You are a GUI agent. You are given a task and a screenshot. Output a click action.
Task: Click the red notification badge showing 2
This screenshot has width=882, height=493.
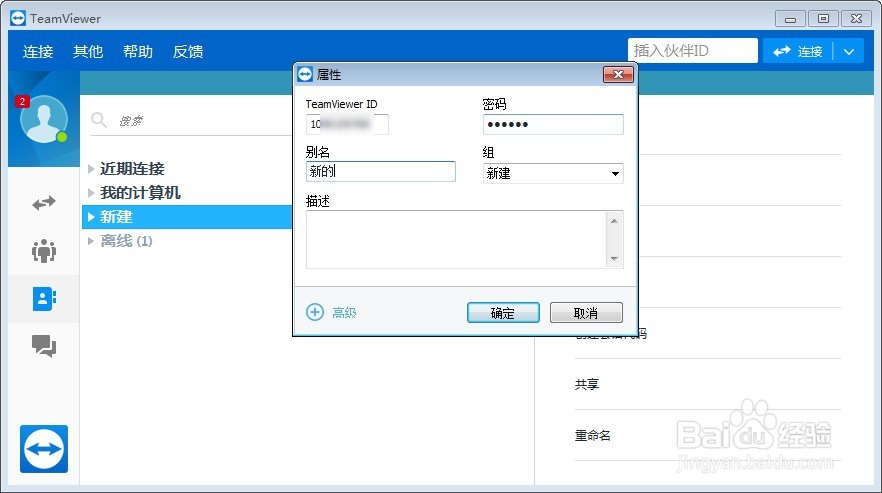(x=22, y=102)
